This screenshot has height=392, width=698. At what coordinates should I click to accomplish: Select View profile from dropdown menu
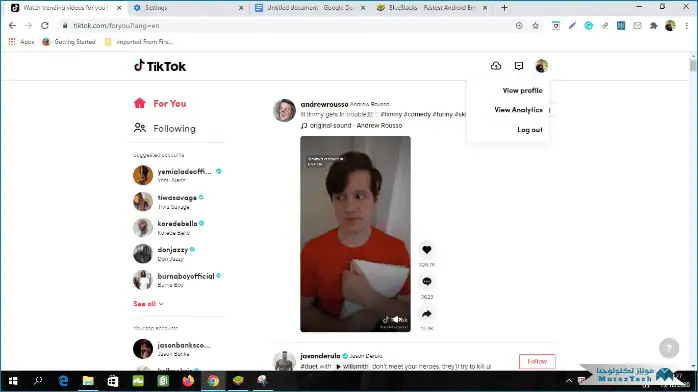click(522, 90)
